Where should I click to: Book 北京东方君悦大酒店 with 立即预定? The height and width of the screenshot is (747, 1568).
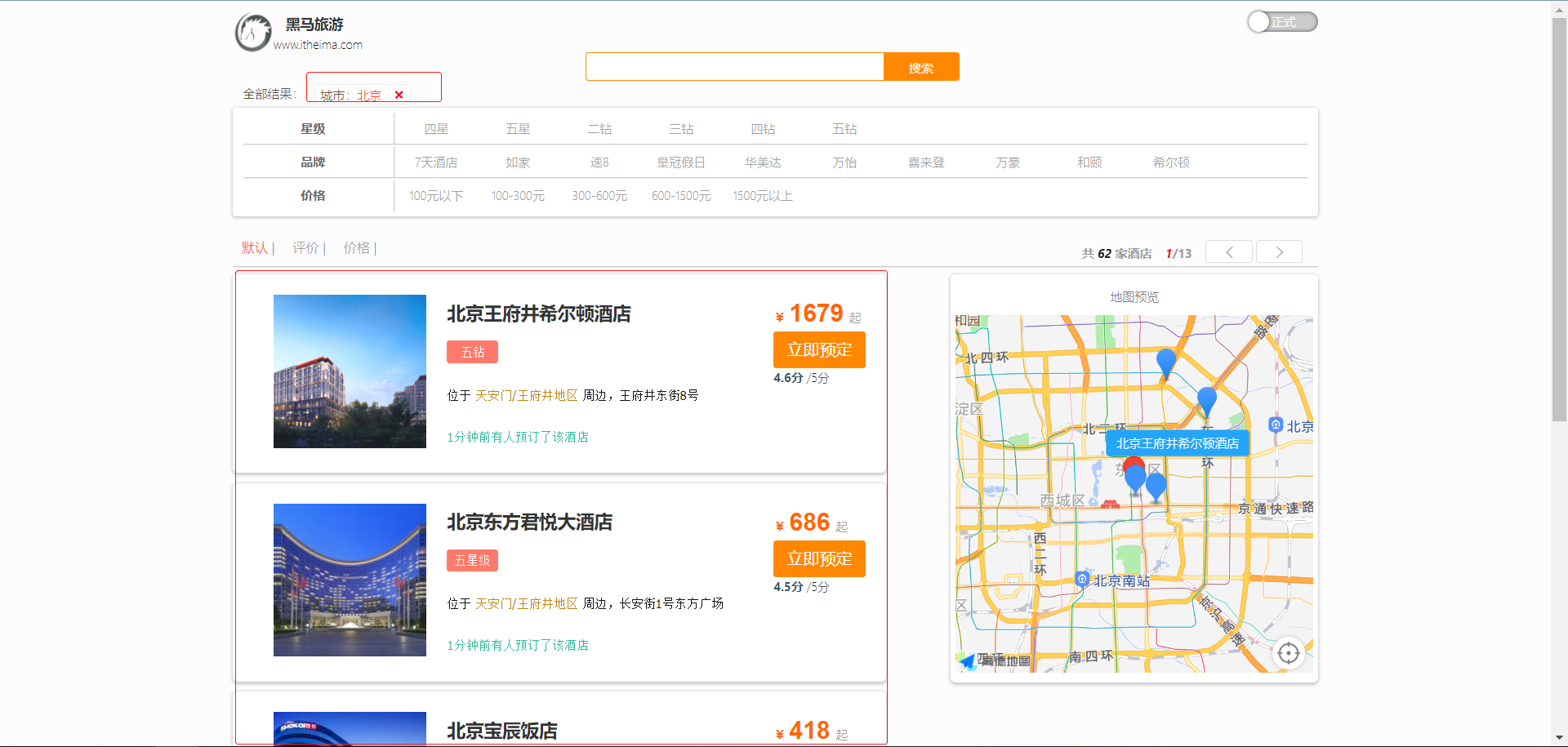(x=819, y=558)
